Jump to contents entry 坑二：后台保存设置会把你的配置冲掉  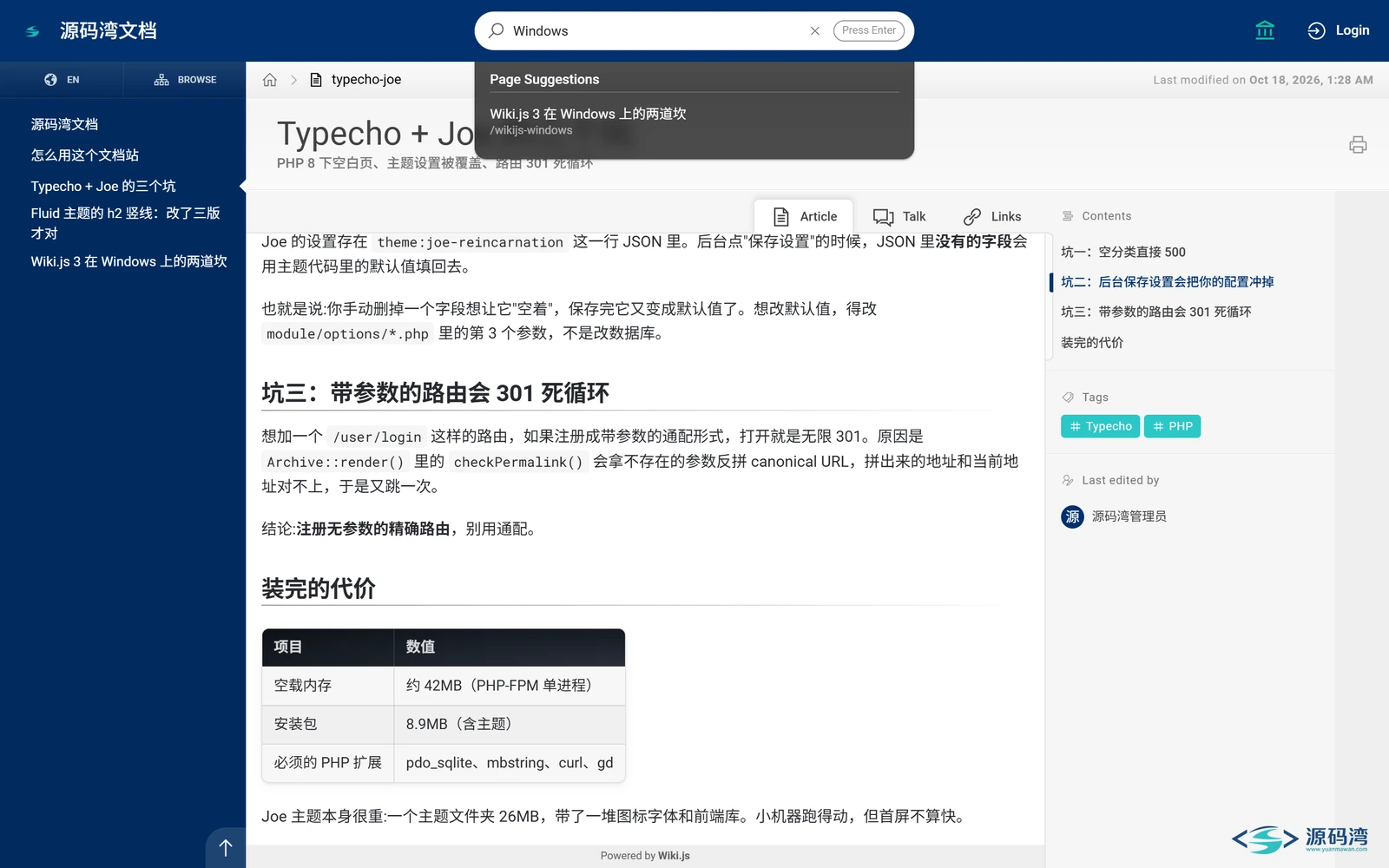pyautogui.click(x=1168, y=282)
